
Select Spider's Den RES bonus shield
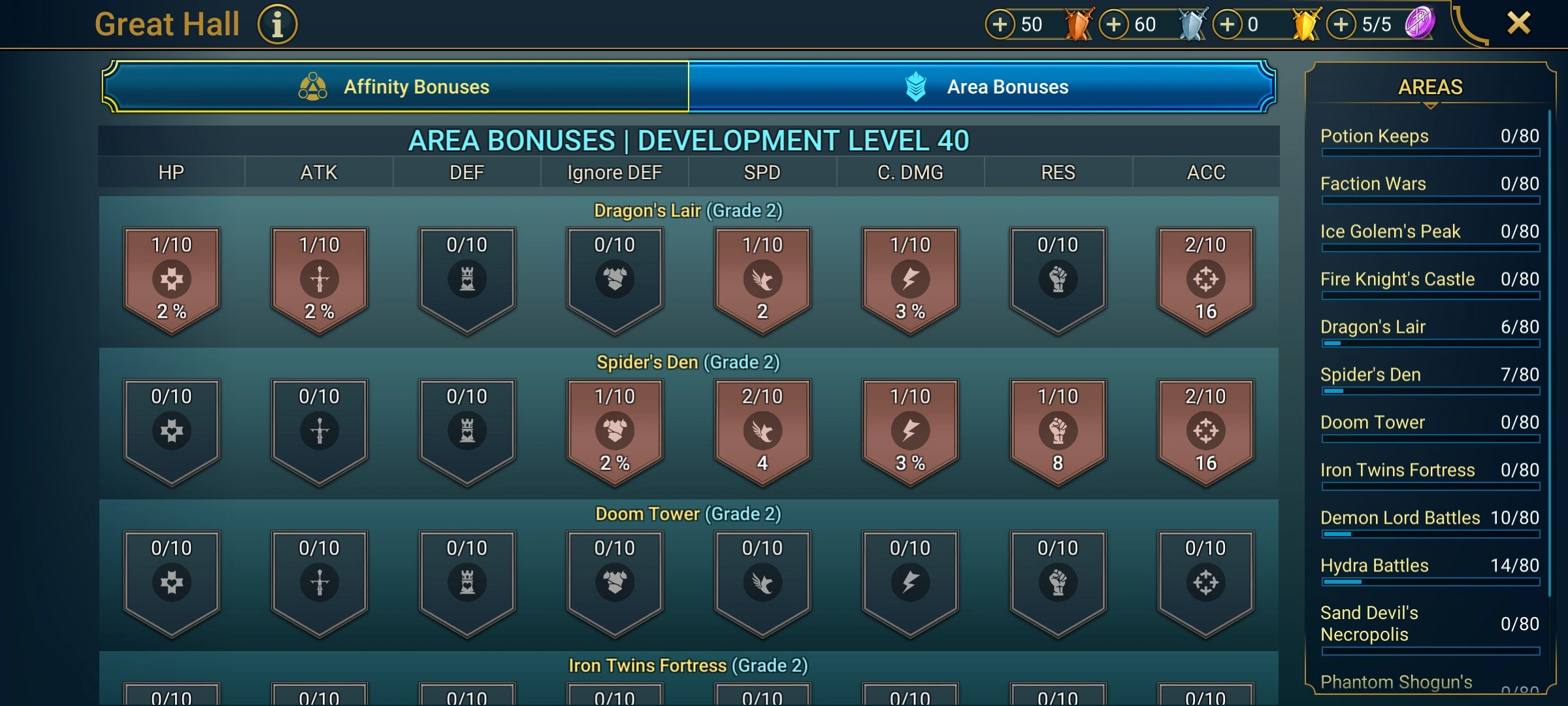point(1058,431)
